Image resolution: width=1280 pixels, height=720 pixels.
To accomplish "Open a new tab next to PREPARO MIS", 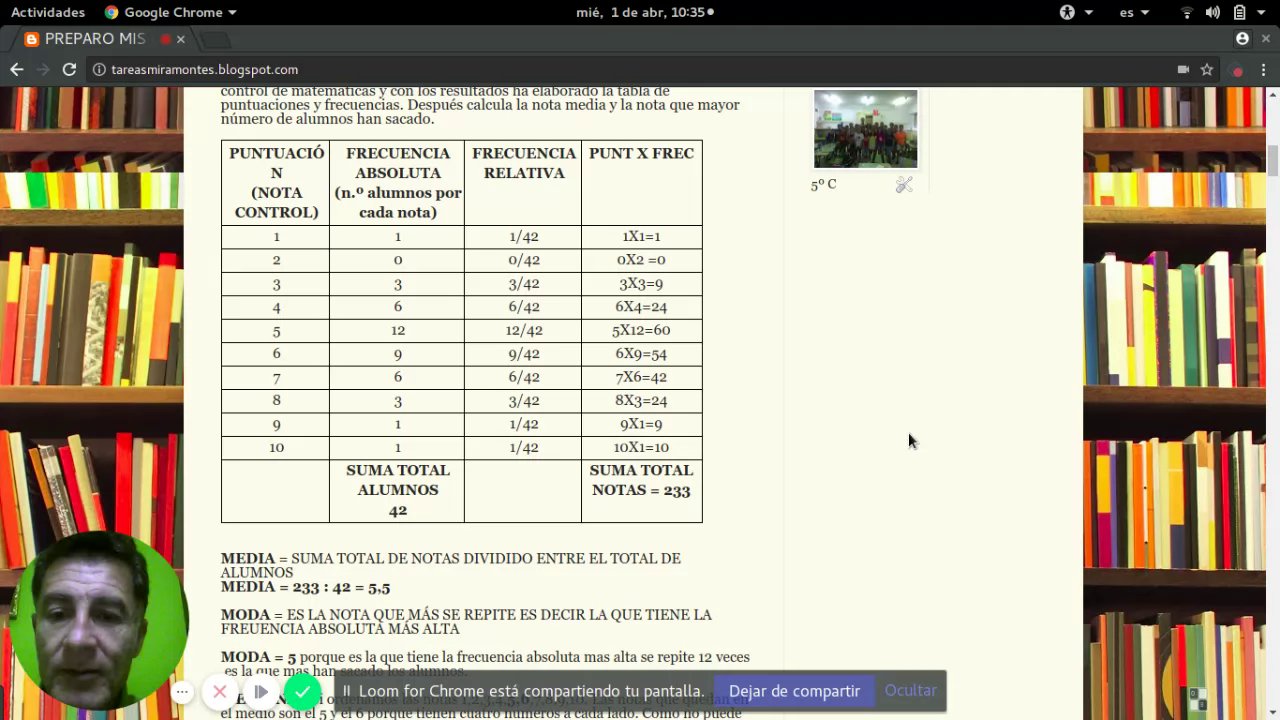I will coord(215,39).
